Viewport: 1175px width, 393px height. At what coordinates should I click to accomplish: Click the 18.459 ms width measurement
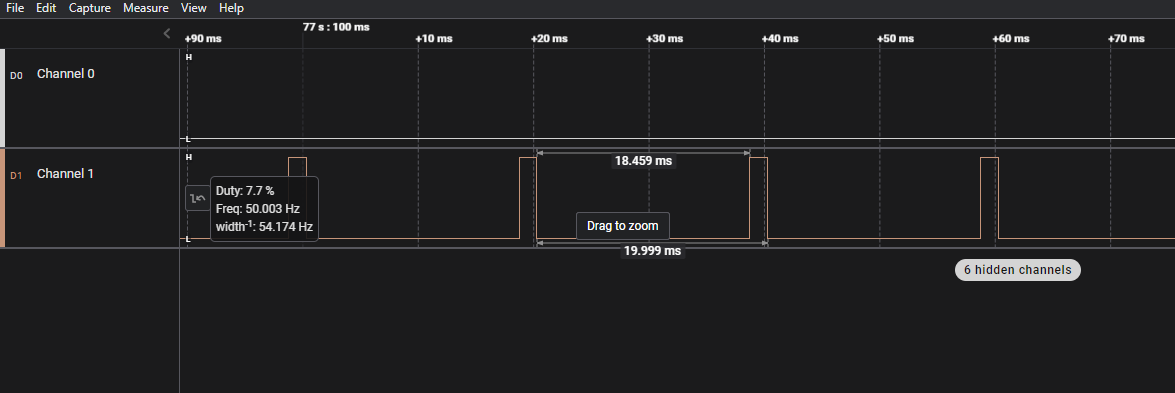click(x=643, y=160)
